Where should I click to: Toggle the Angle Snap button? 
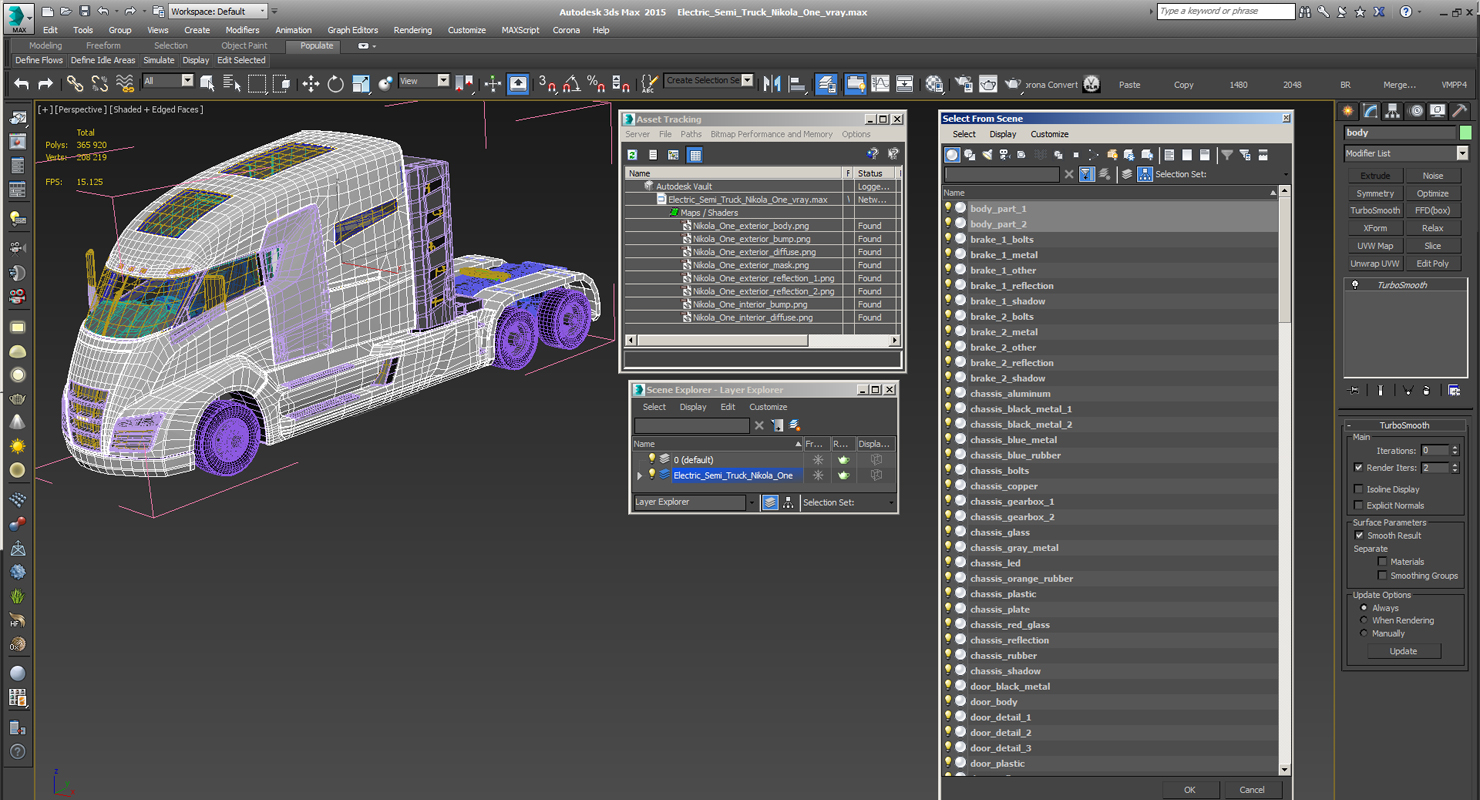571,84
